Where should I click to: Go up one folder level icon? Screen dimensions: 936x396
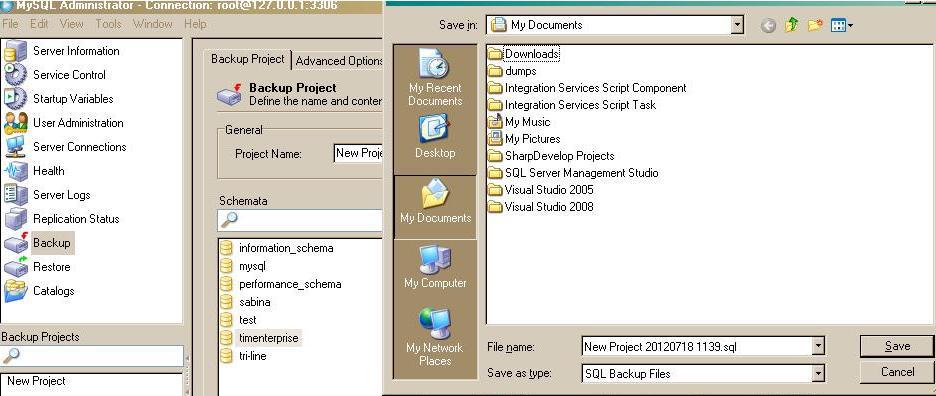tap(792, 25)
